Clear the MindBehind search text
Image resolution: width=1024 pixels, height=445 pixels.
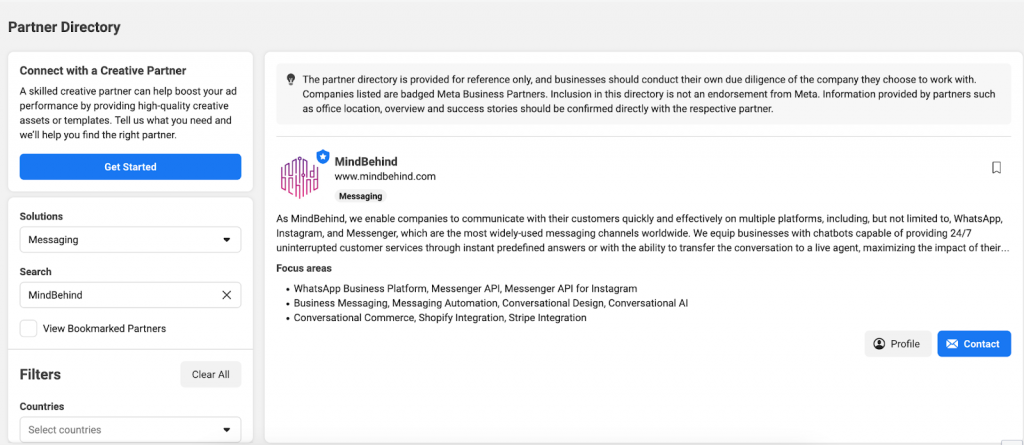(x=226, y=295)
